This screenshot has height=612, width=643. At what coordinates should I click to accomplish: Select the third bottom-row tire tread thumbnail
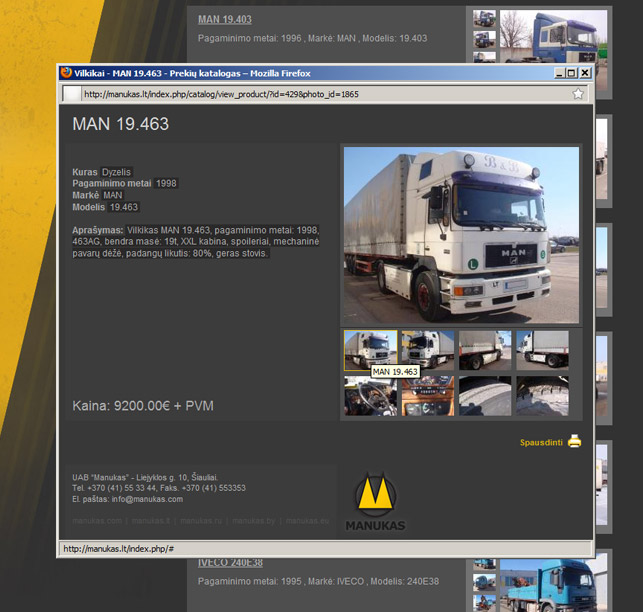point(485,396)
